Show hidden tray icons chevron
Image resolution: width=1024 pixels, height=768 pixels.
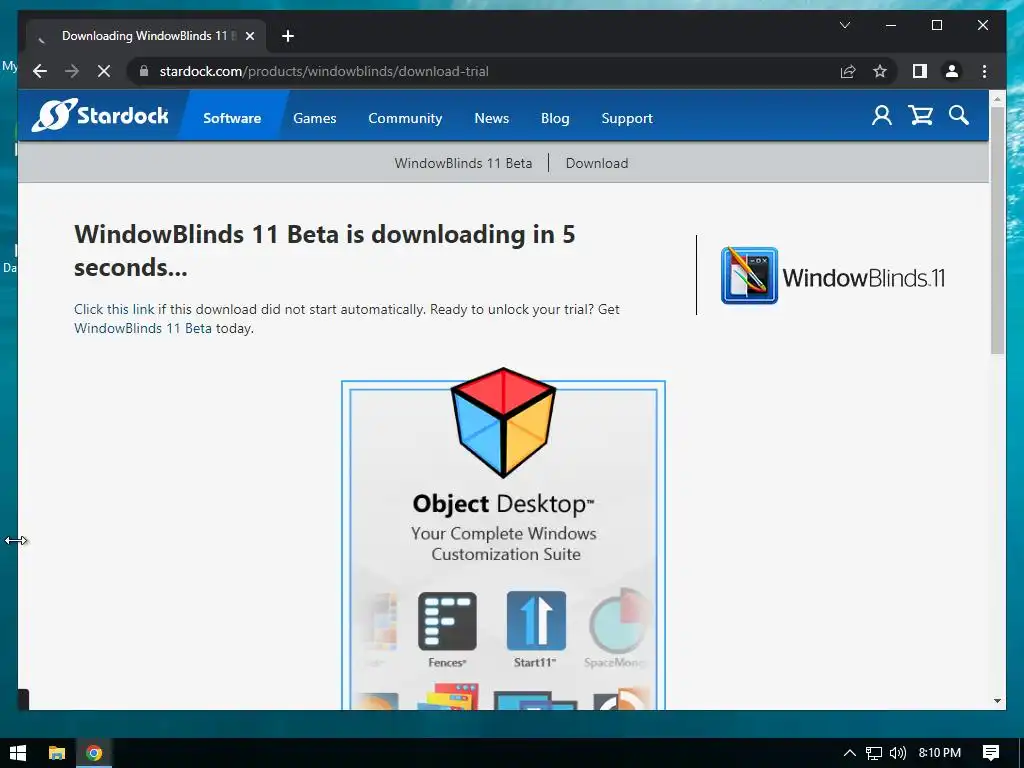pyautogui.click(x=850, y=753)
